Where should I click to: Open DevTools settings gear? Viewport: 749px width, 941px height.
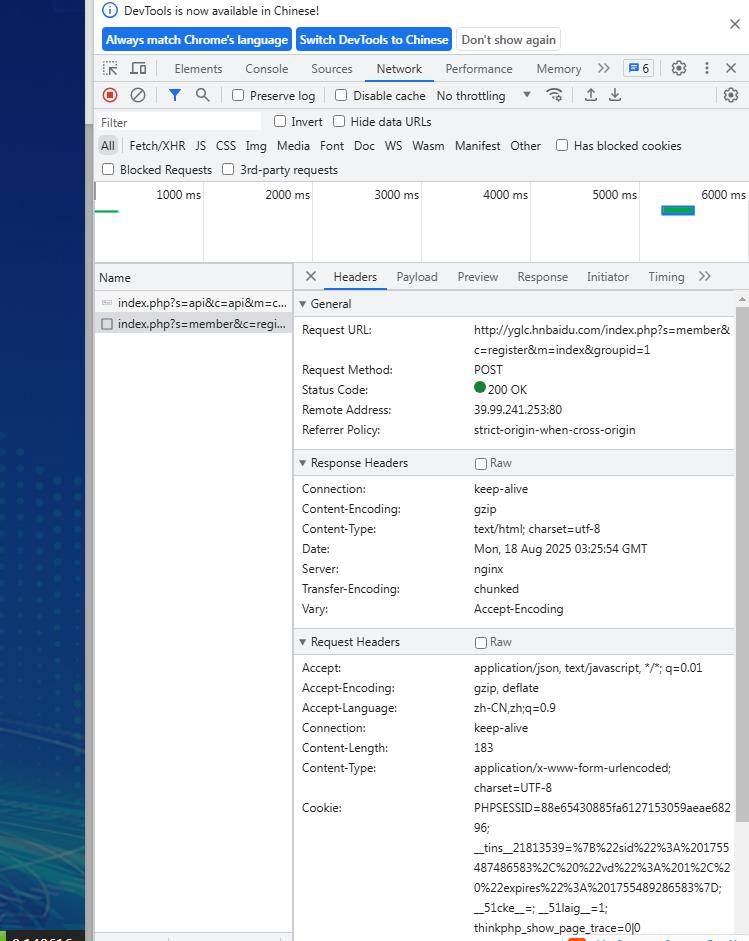pyautogui.click(x=678, y=68)
